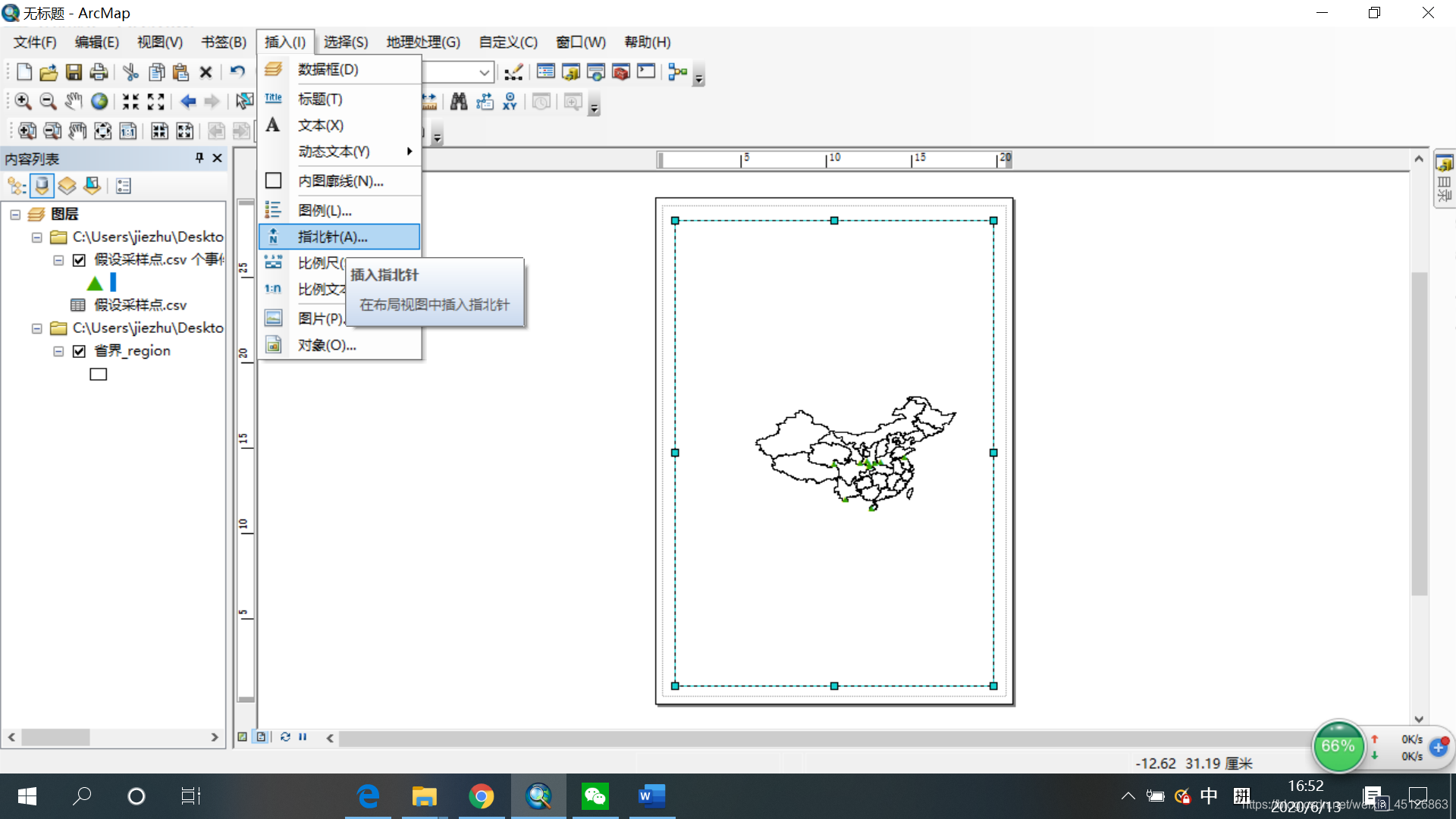Click the Find binoculars icon

point(459,102)
